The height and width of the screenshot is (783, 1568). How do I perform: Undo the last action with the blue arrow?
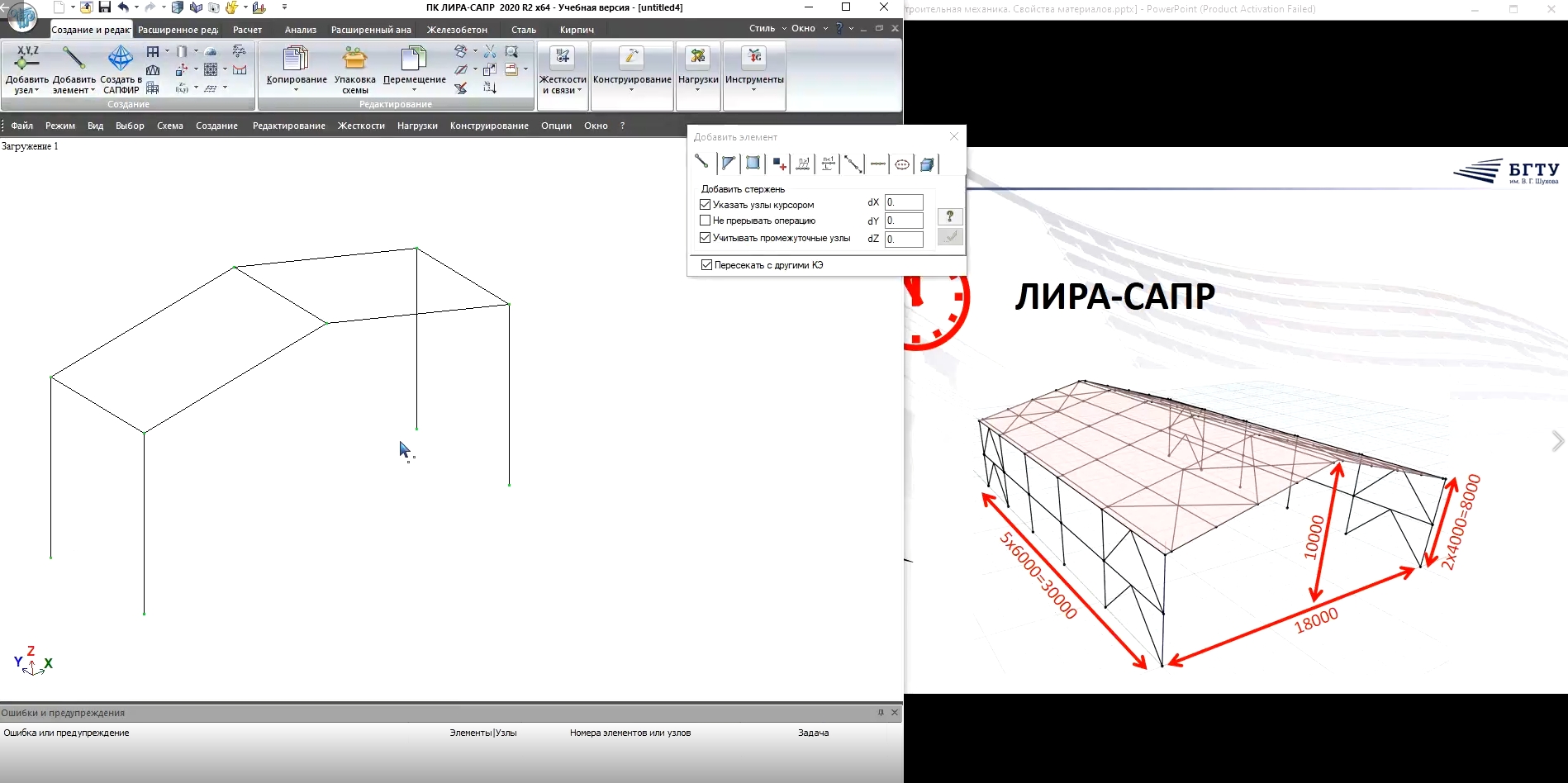click(123, 7)
